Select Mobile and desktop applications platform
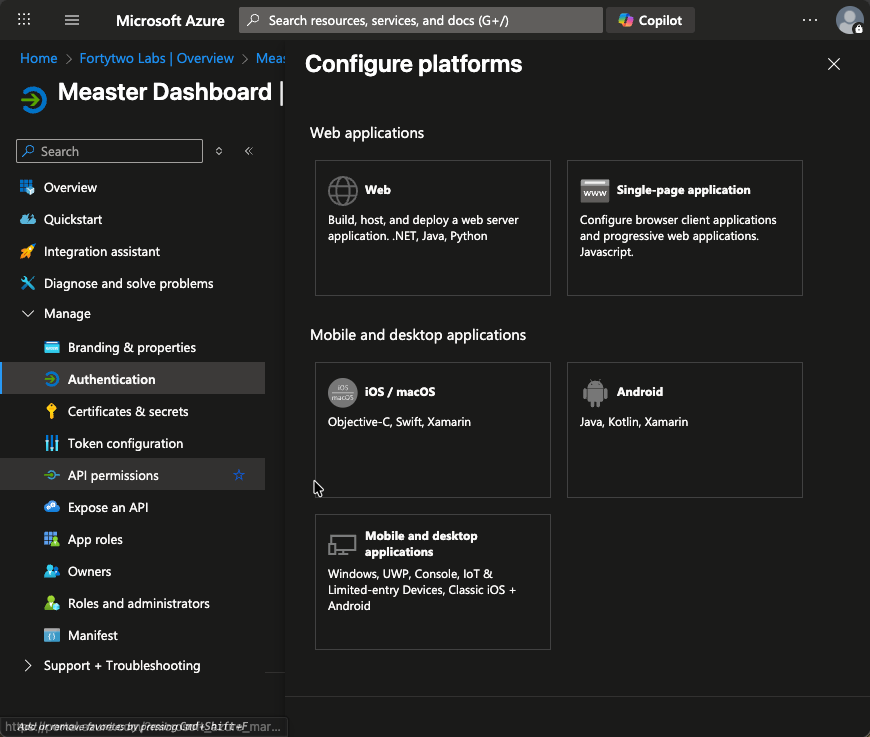 432,582
